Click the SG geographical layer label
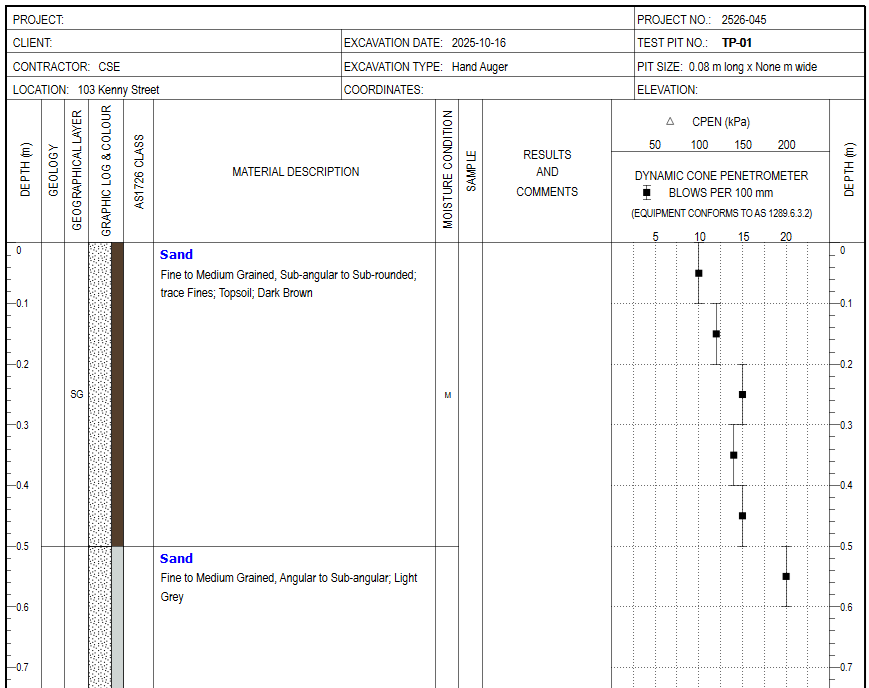869x688 pixels. (76, 394)
